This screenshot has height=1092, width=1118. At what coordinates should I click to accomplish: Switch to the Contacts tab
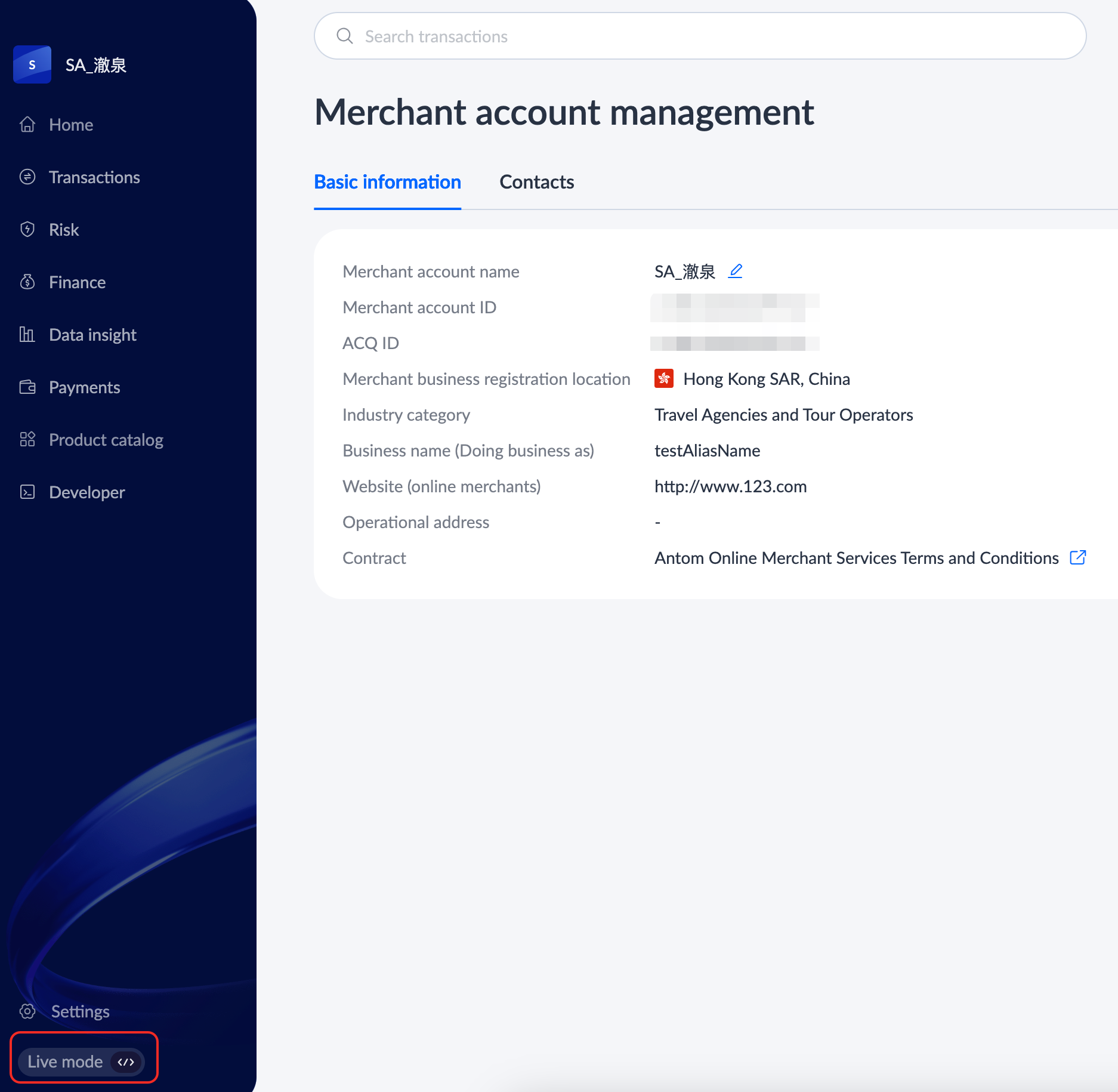[536, 182]
